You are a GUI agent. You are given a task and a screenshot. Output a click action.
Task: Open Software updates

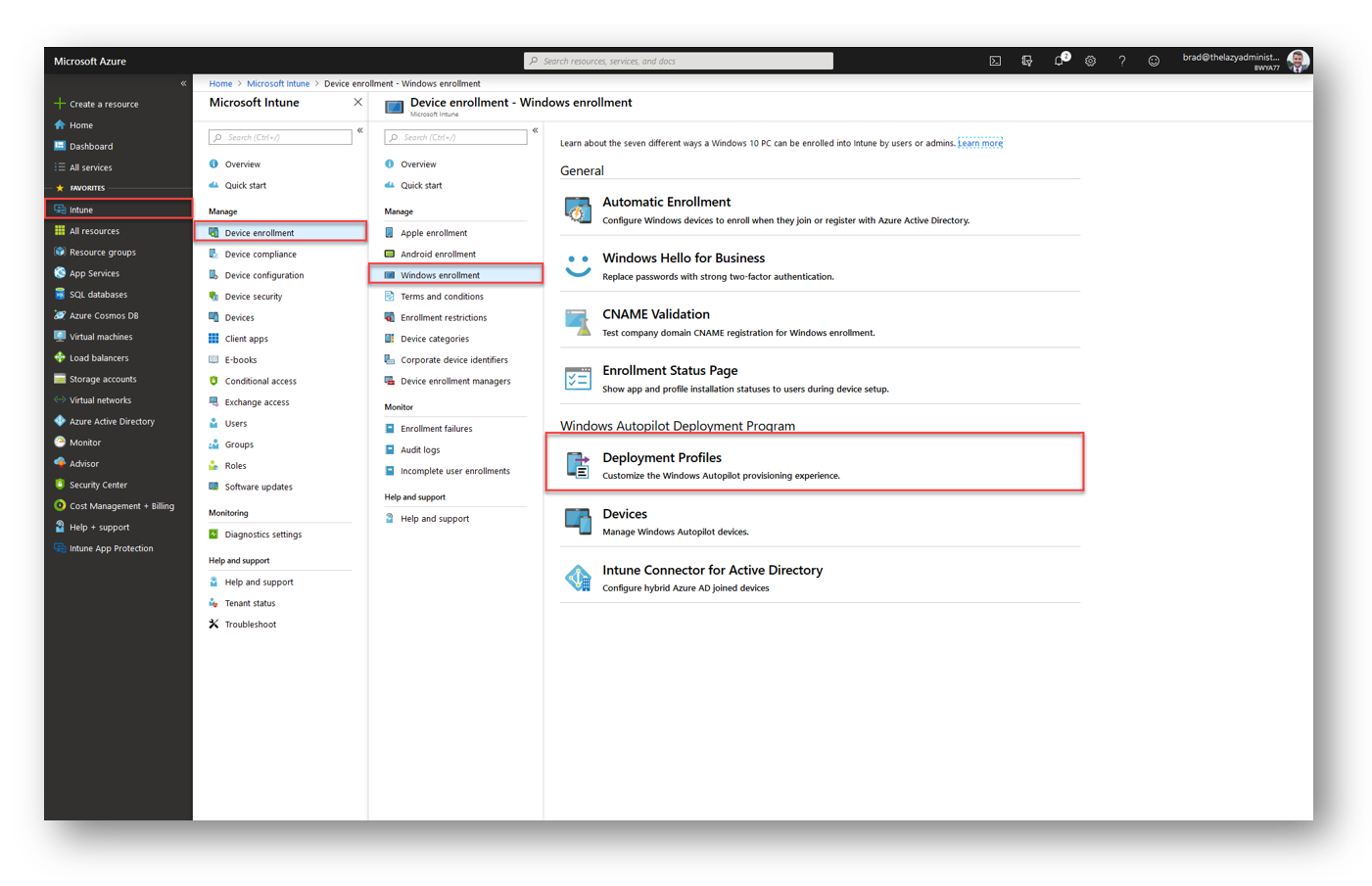click(259, 487)
